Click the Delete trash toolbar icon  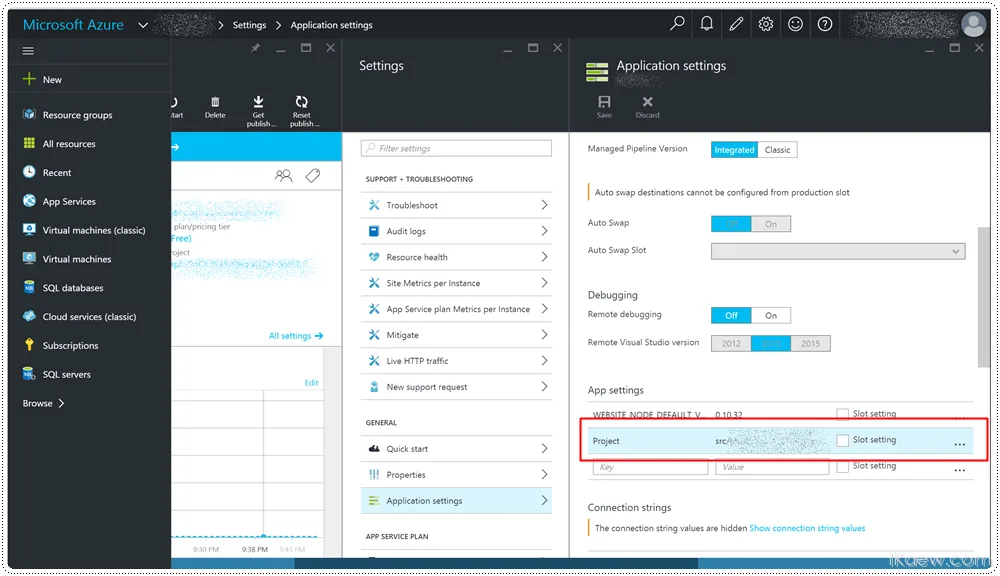pos(215,102)
